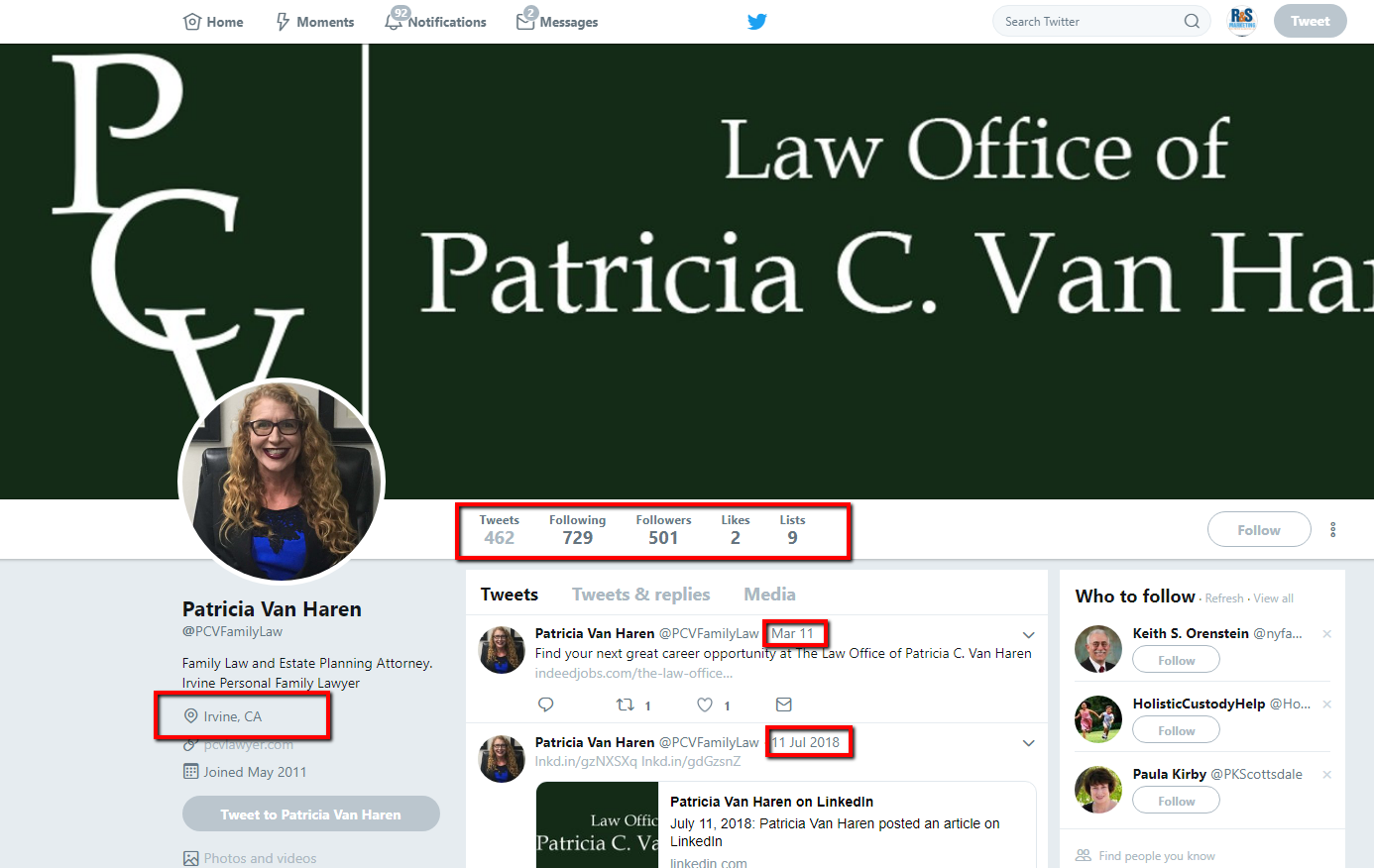Open the Patricia Van Haren on LinkedIn card
This screenshot has height=868, width=1374.
786,825
